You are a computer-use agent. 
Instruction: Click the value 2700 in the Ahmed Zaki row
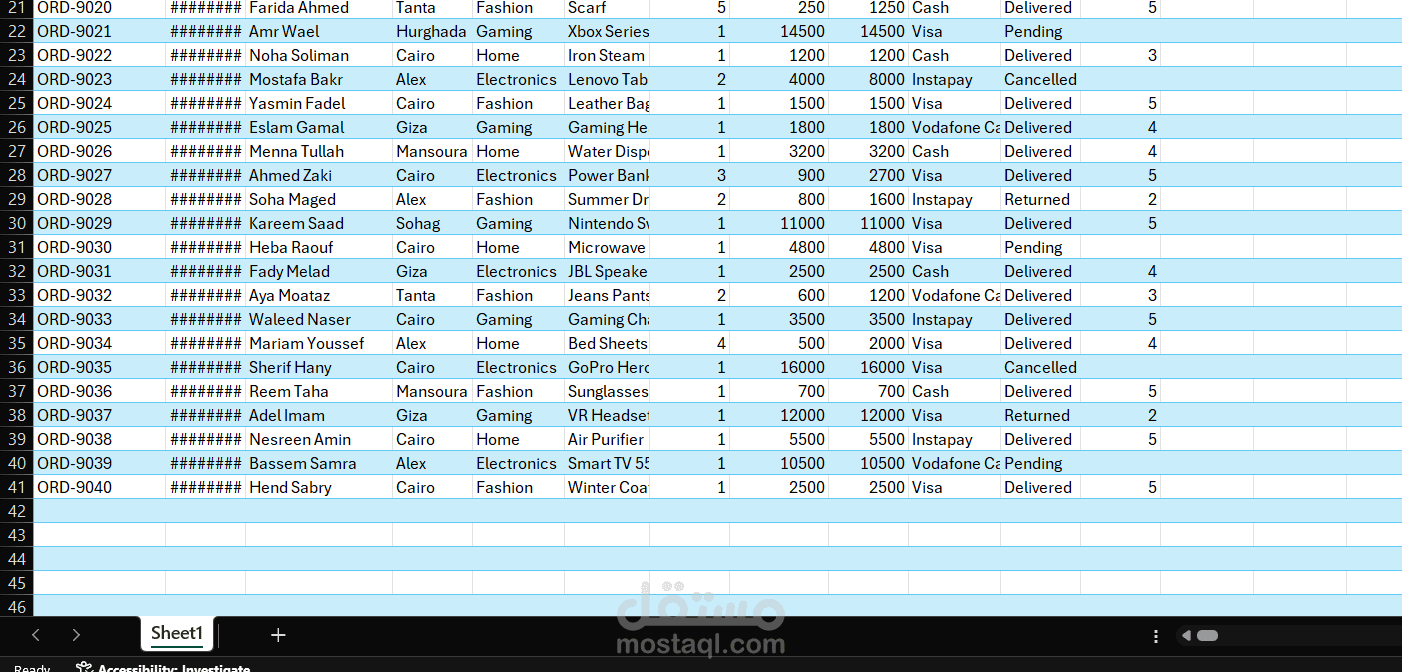click(868, 175)
